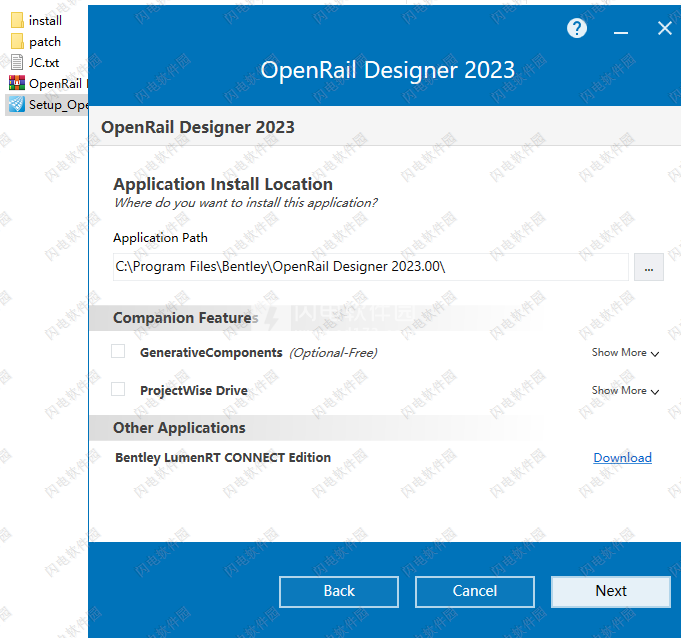Open the Download link for Bentley LumenRT
Viewport: 681px width, 638px height.
click(x=622, y=458)
